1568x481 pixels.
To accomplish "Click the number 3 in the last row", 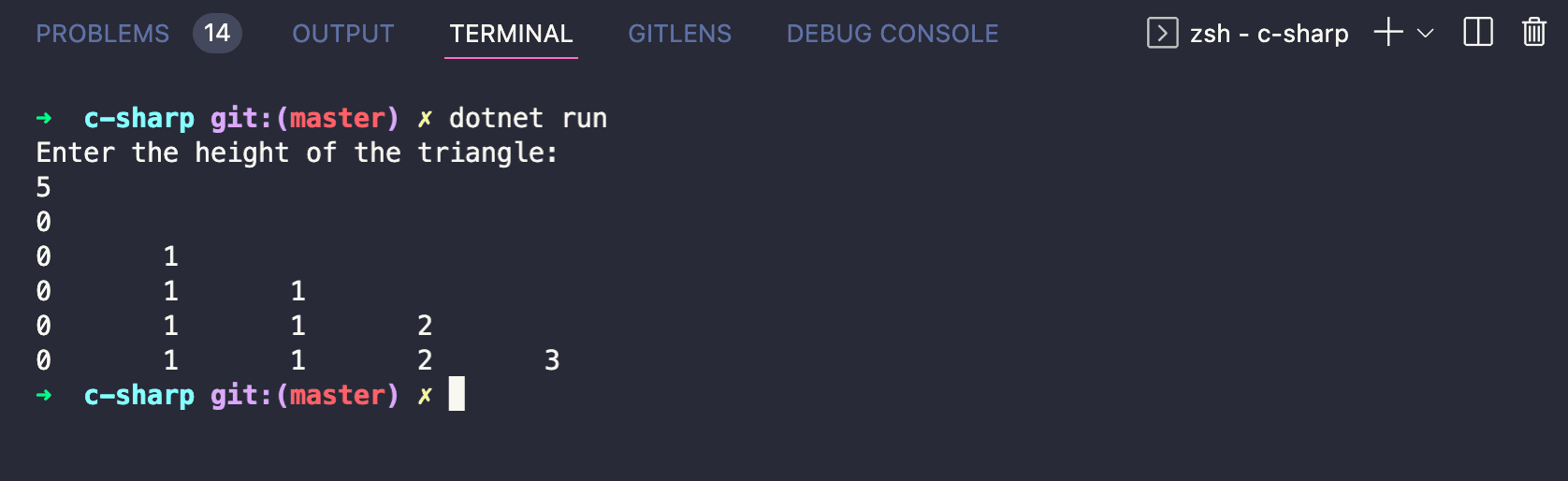I will point(552,360).
